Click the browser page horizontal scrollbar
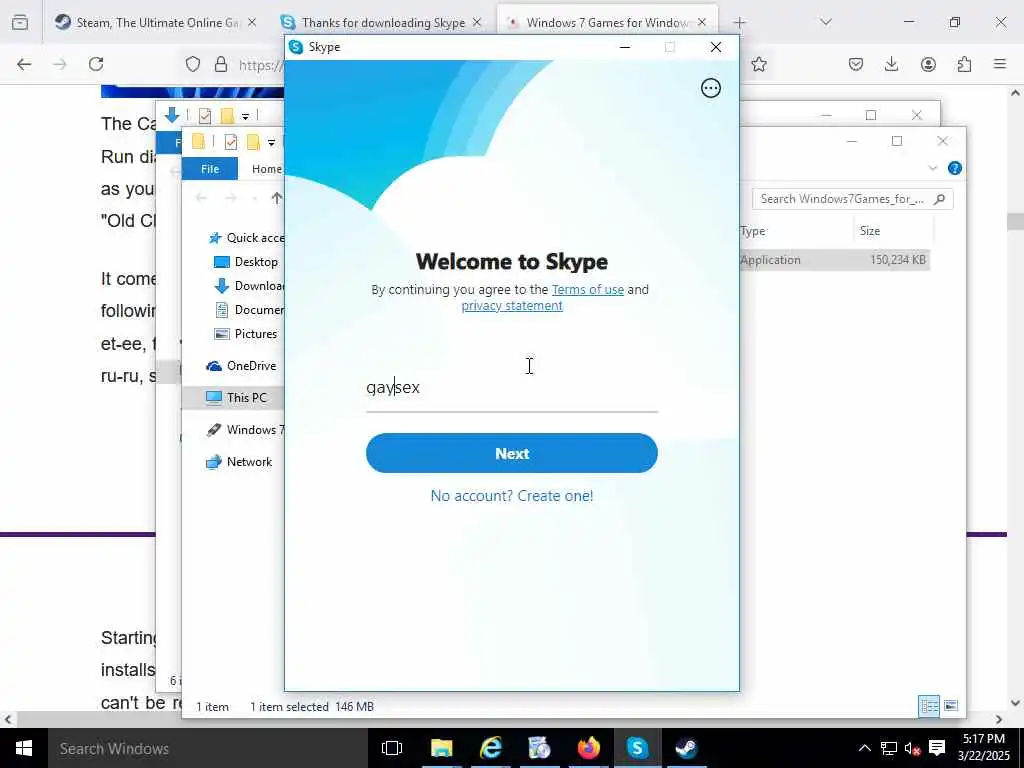The image size is (1024, 768). tap(503, 719)
